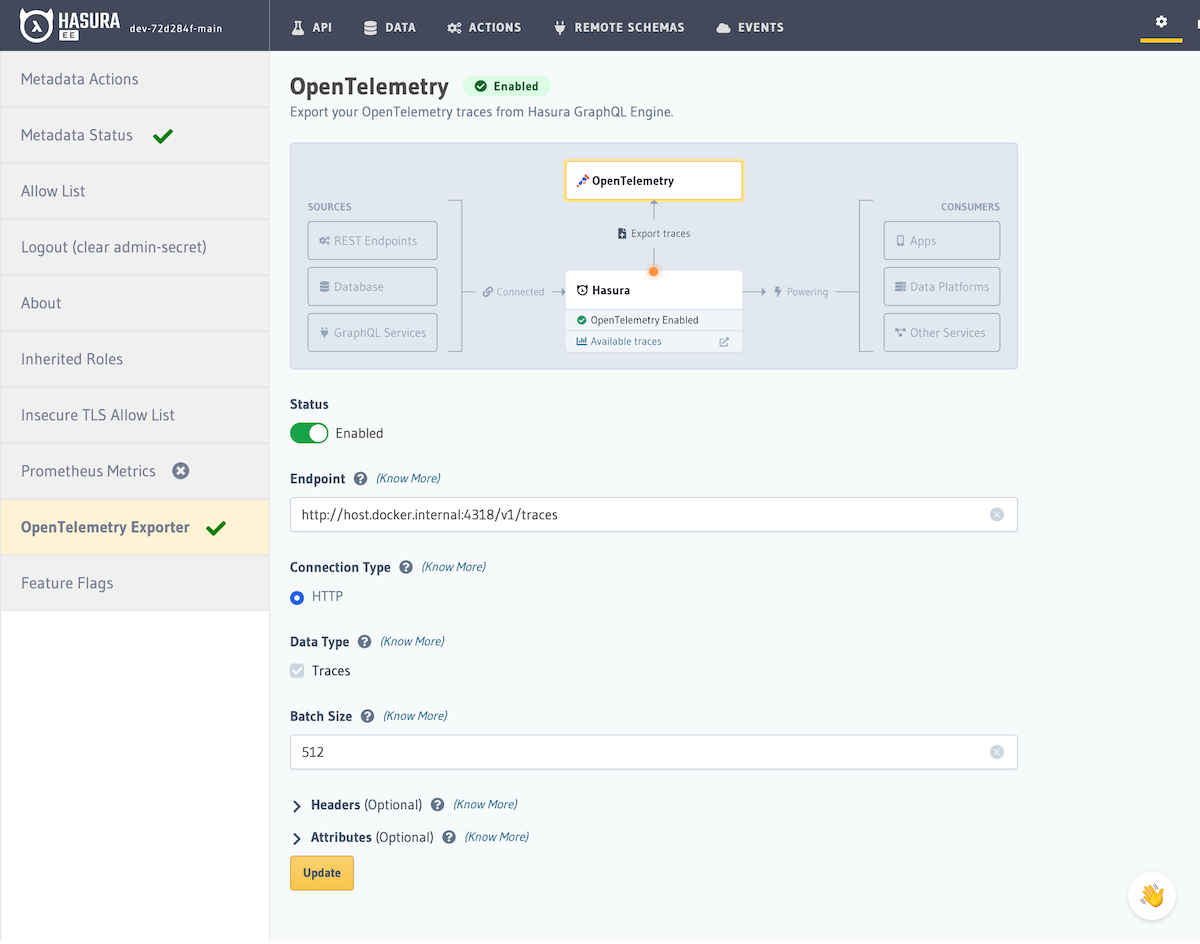Click help icon next to Data Type
This screenshot has height=944, width=1200.
(364, 642)
